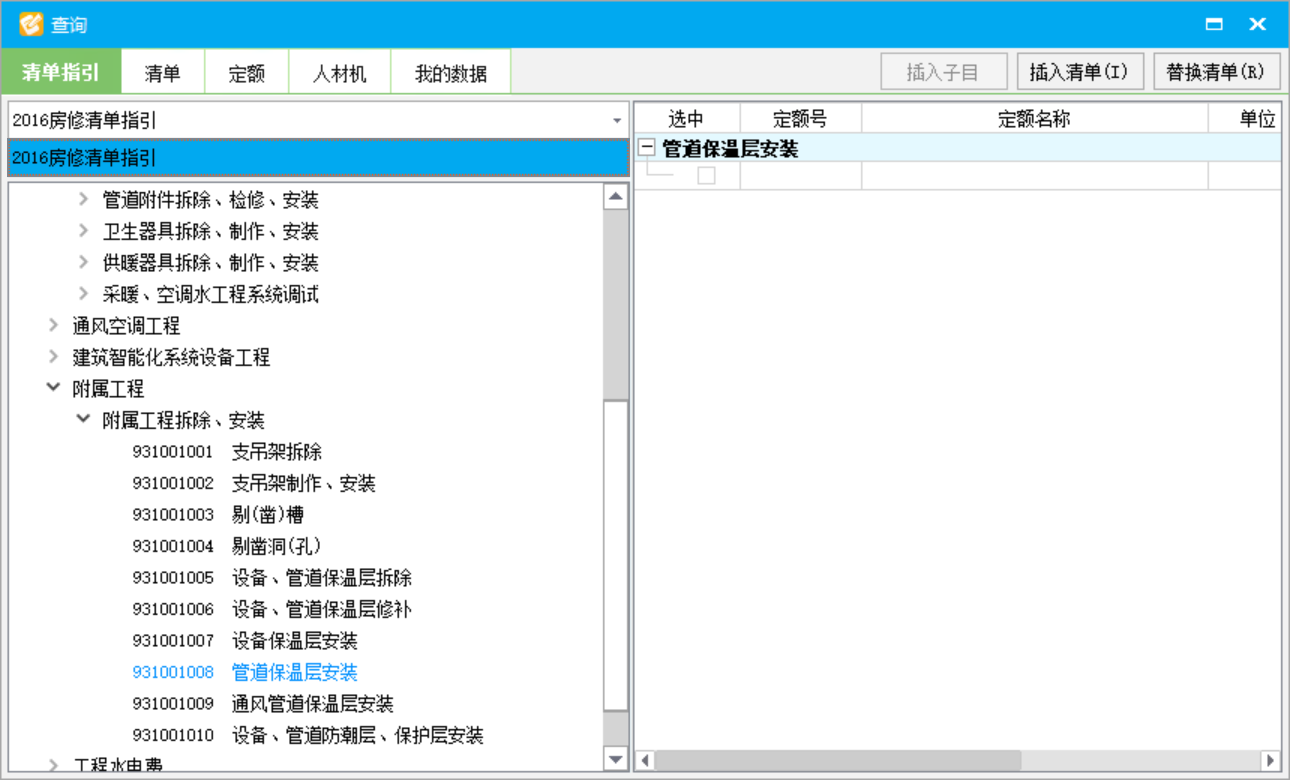Select 931001010 设备、管道防潮层、保护层安装
Viewport: 1290px width, 780px height.
pyautogui.click(x=308, y=735)
